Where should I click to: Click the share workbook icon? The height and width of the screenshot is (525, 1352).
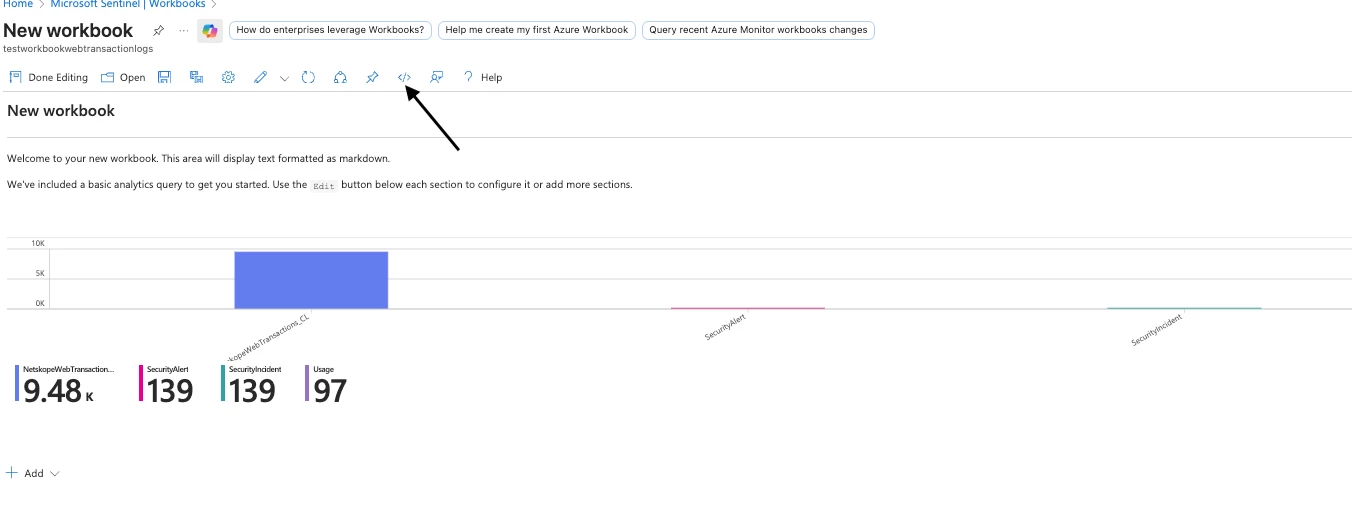tap(340, 77)
